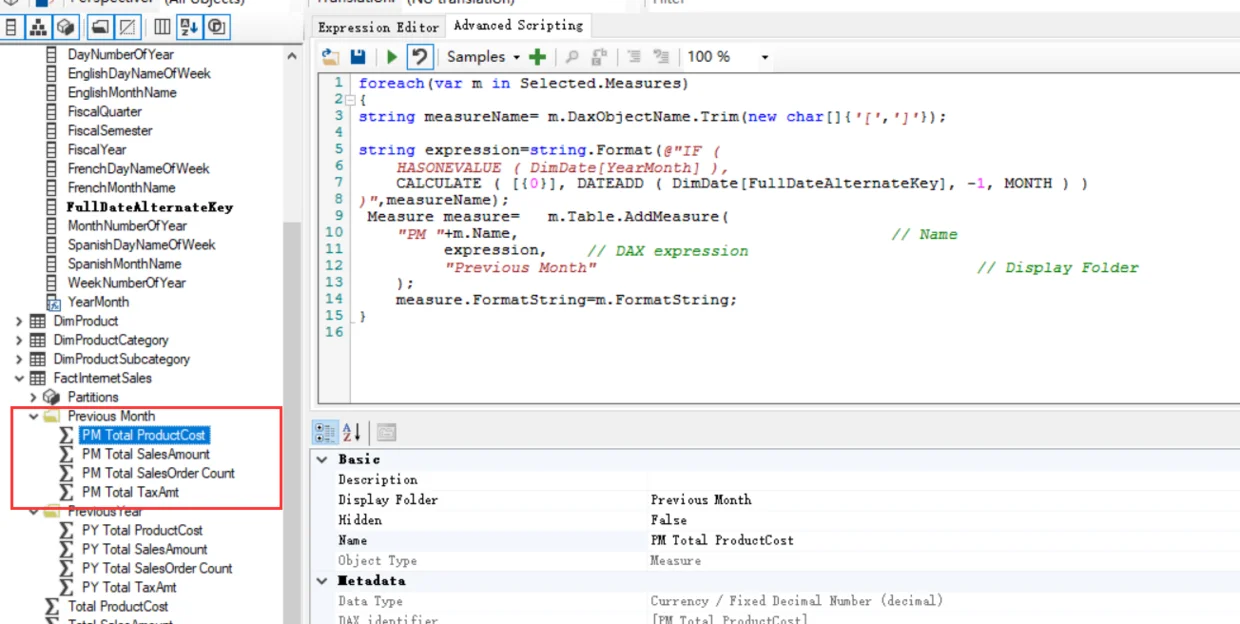Toggle display folders in the tree toolbar

tap(100, 27)
